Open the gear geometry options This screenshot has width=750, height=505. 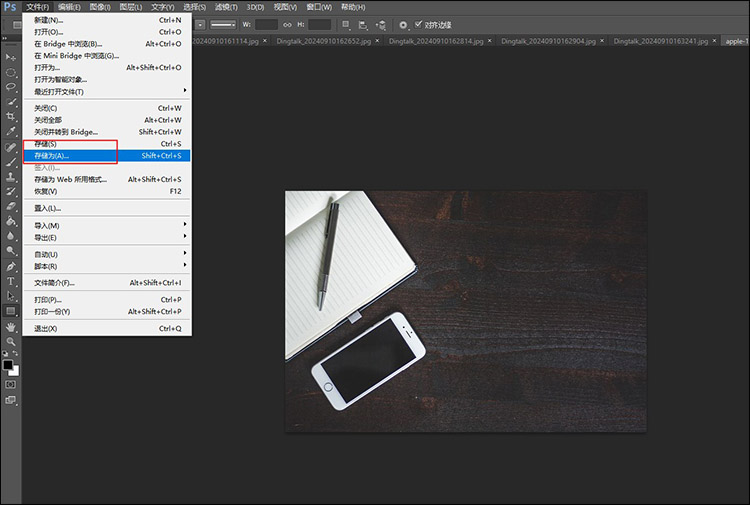click(404, 25)
